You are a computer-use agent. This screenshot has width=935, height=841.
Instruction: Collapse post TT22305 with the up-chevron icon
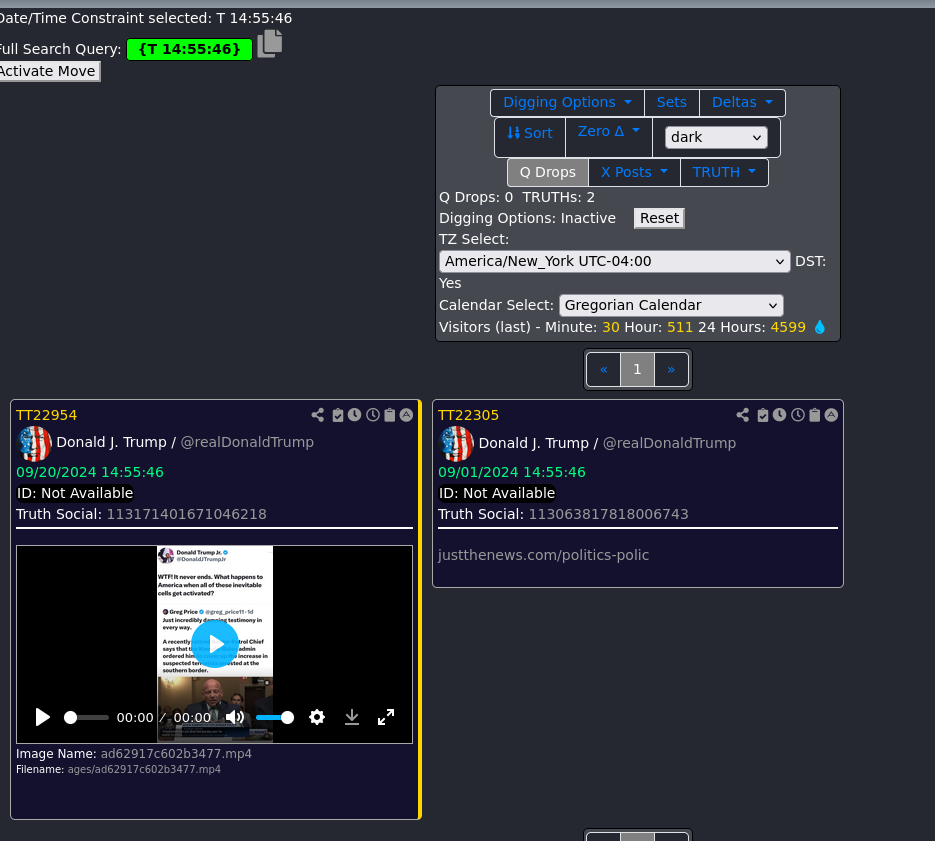pos(831,415)
